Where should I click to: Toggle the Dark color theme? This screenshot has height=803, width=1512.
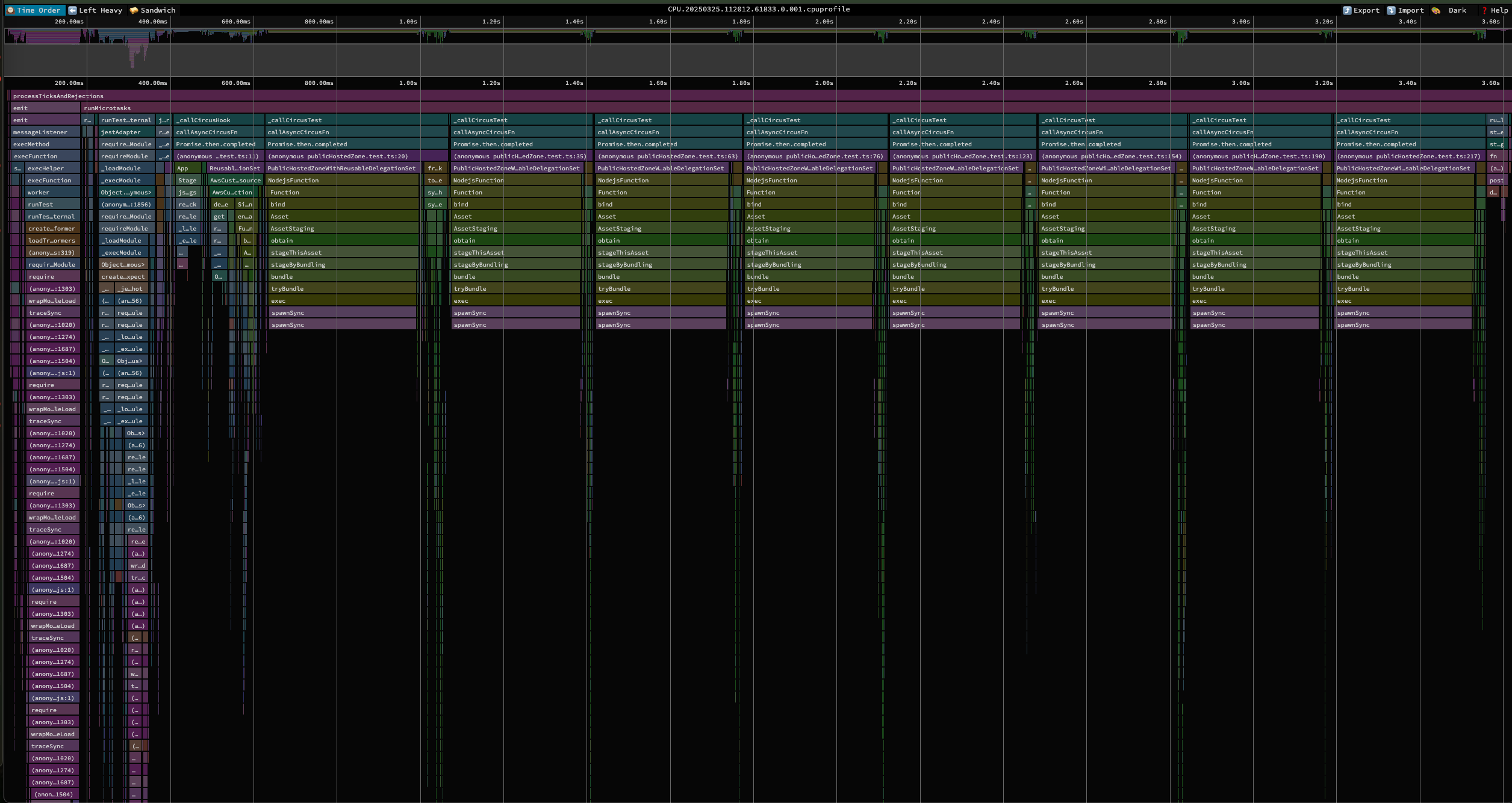point(1457,10)
